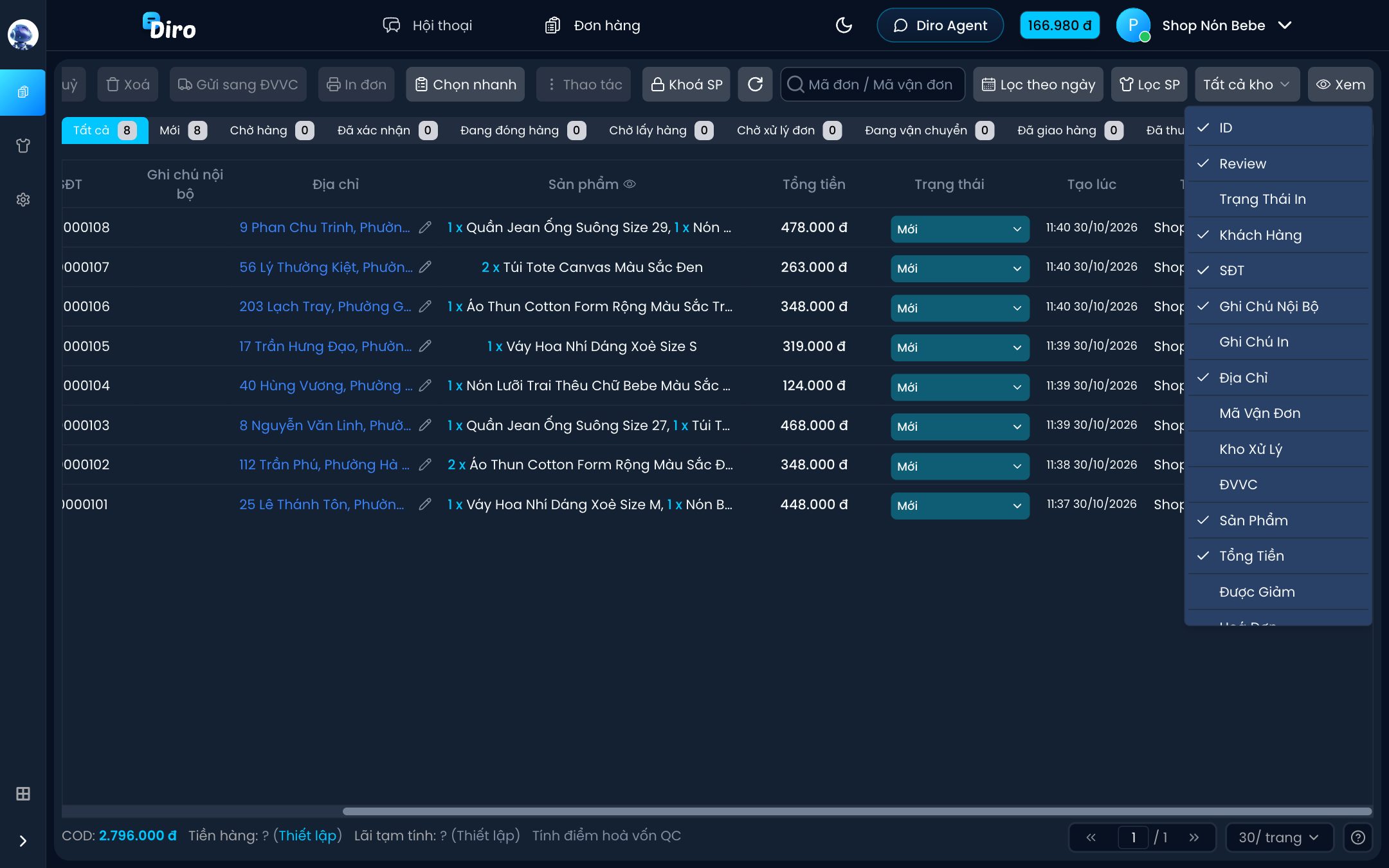Select the Tất cả tab

(105, 131)
